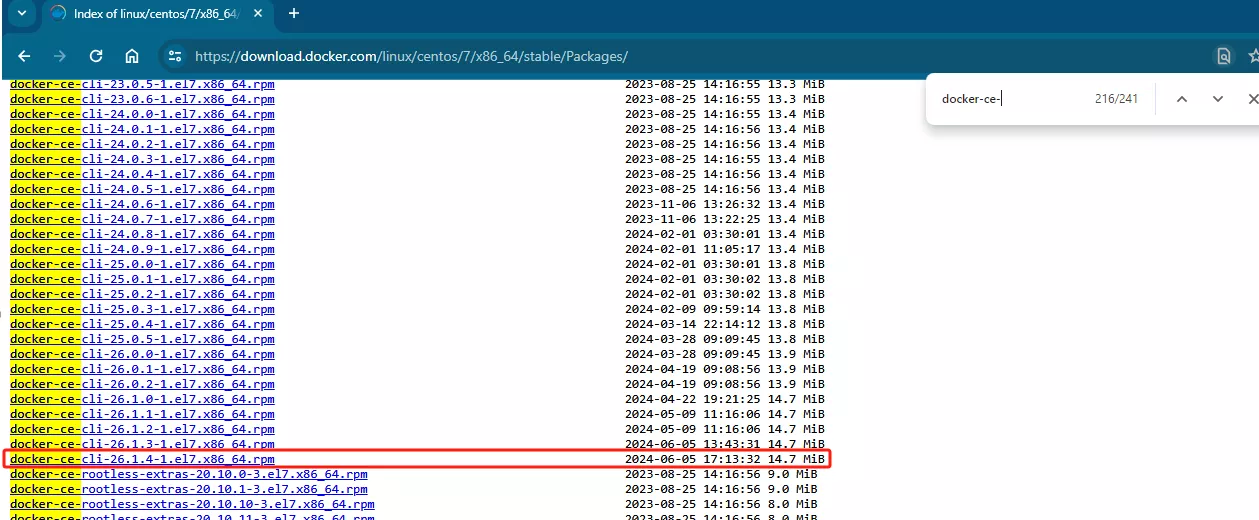Screen dimensions: 1259x520
Task: Open docker-ce-cli-23.0.5-1.el7.x86_64.rpm link
Action: click(x=142, y=84)
